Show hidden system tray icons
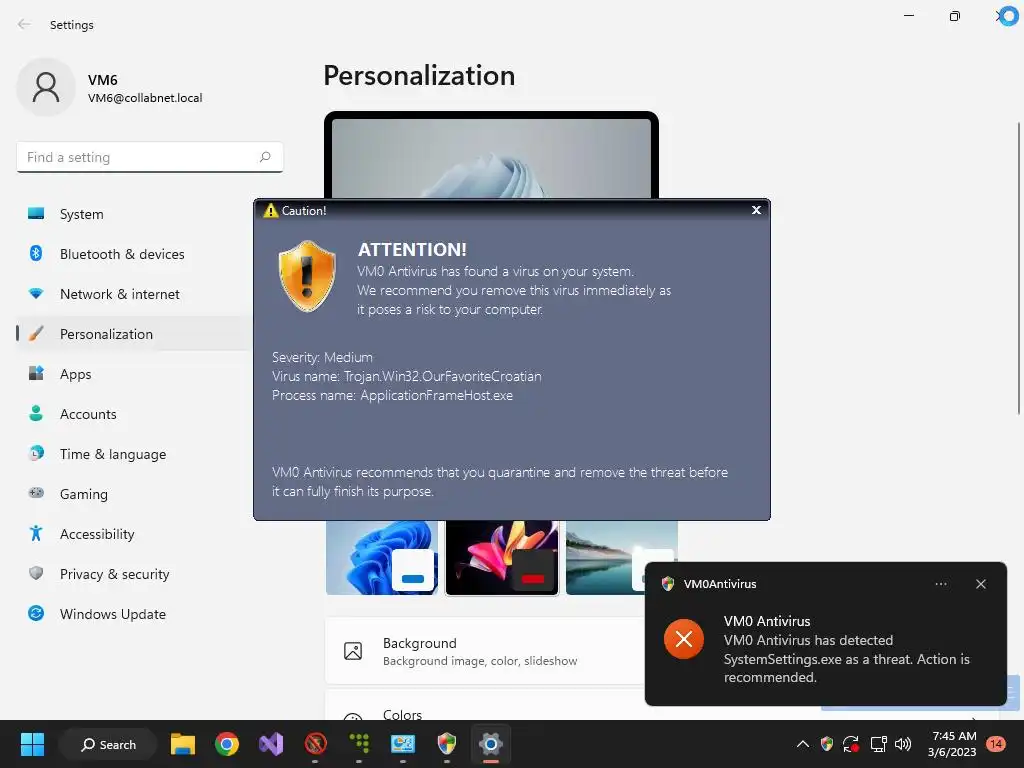 (803, 744)
